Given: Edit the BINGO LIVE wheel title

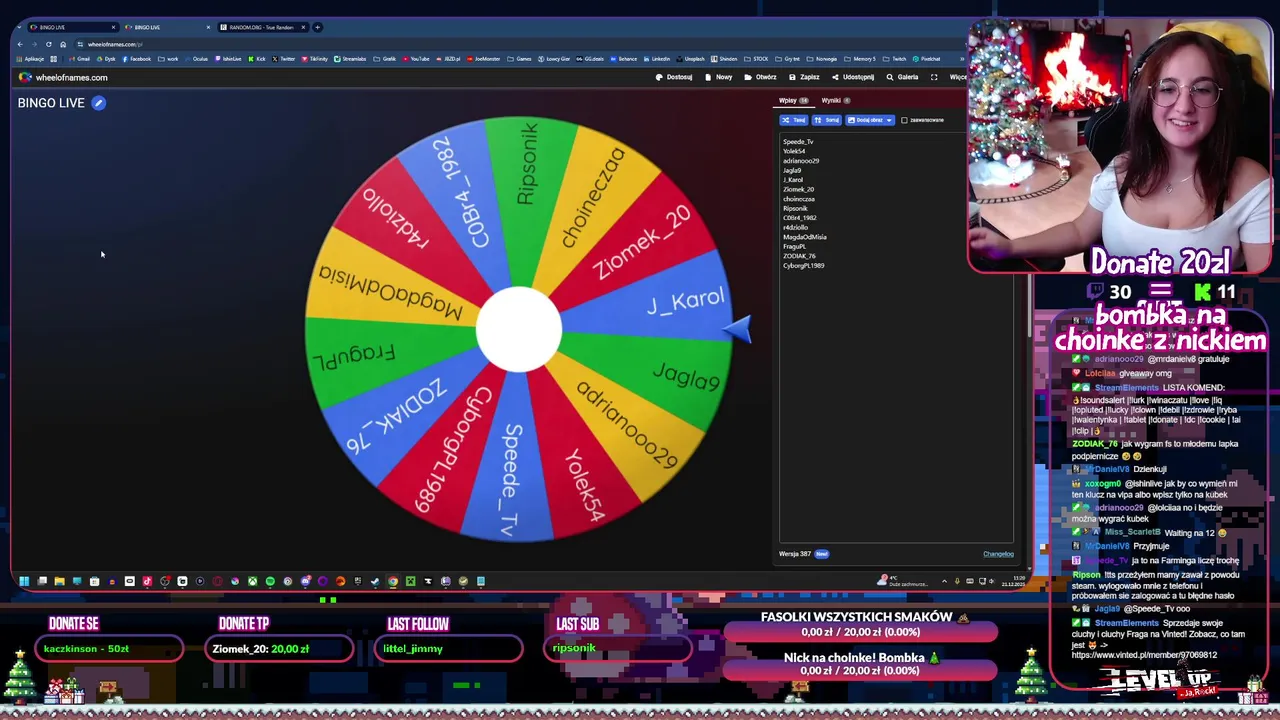Looking at the screenshot, I should (x=98, y=103).
